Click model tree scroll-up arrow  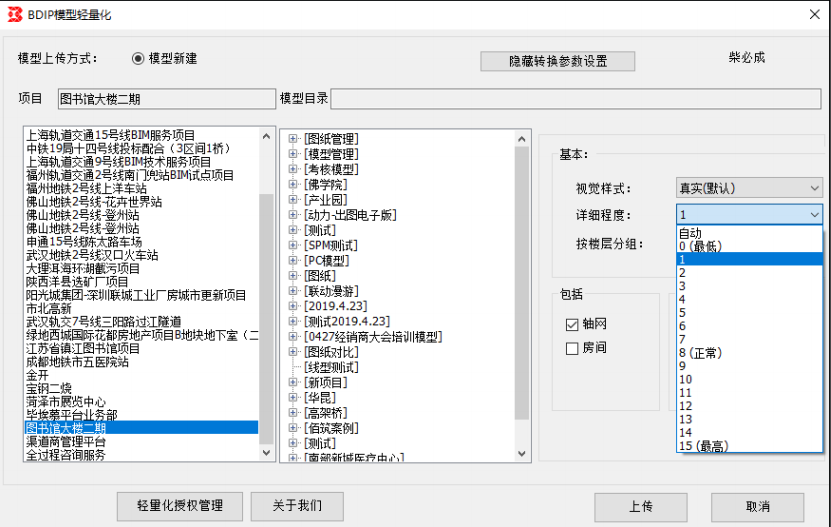[522, 139]
